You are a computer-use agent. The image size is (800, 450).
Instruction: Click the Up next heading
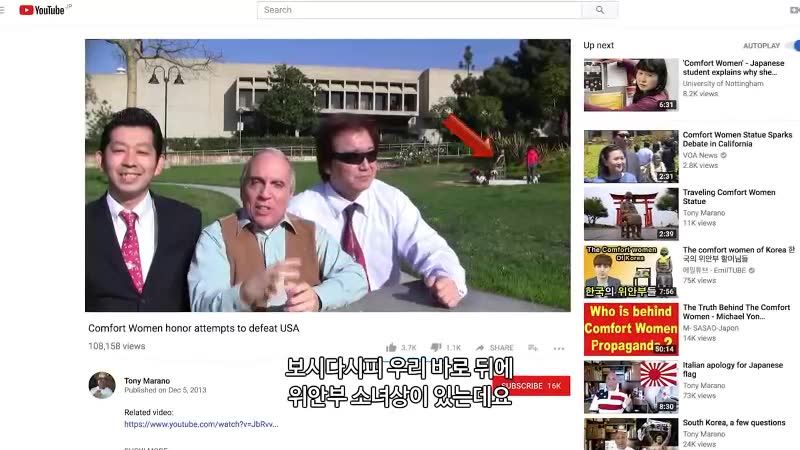coord(598,45)
